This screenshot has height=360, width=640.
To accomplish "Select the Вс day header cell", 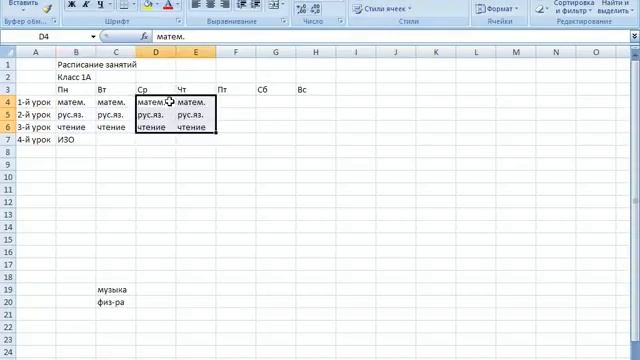I will [x=316, y=90].
